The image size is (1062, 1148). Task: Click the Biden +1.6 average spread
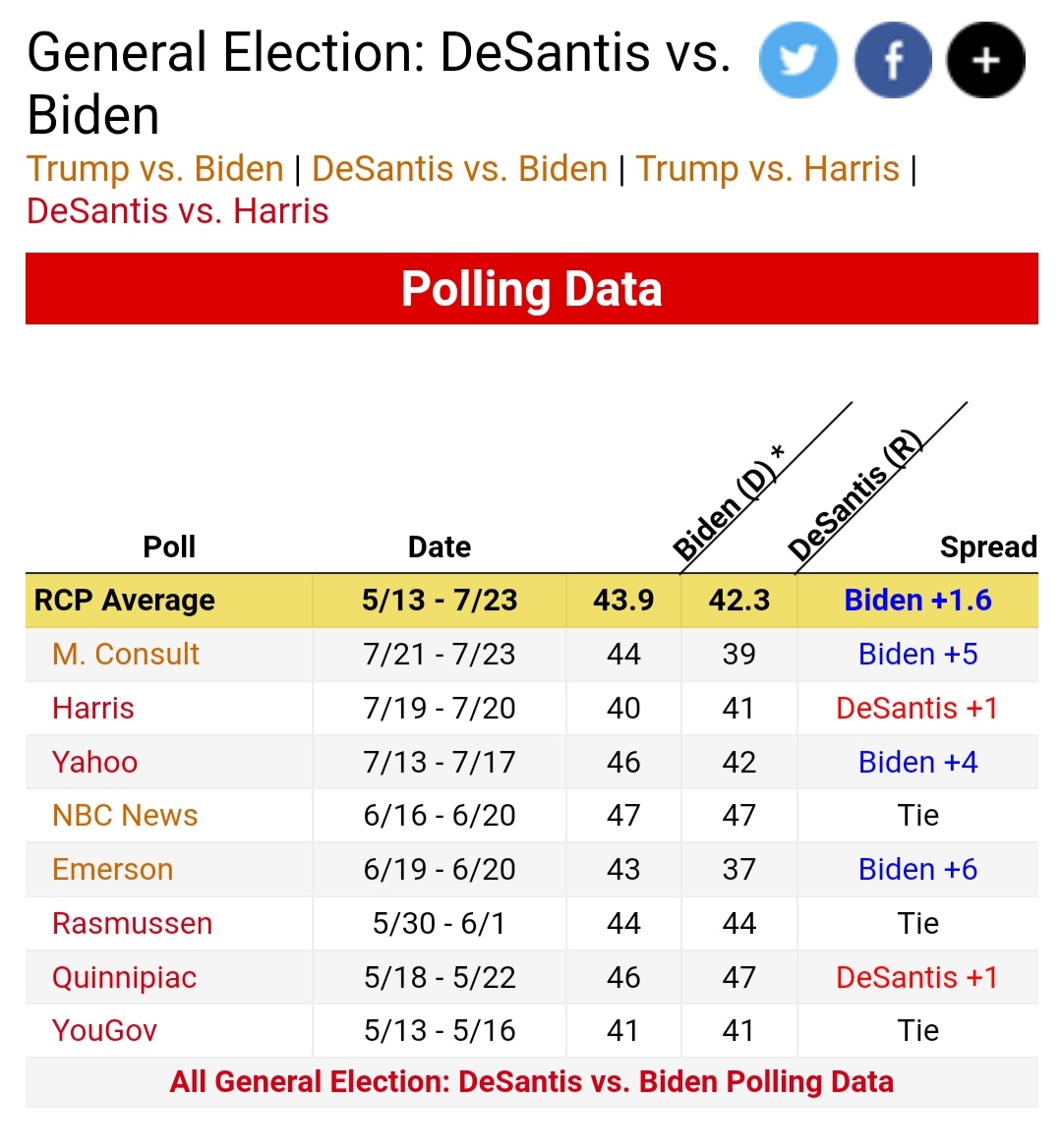[917, 601]
